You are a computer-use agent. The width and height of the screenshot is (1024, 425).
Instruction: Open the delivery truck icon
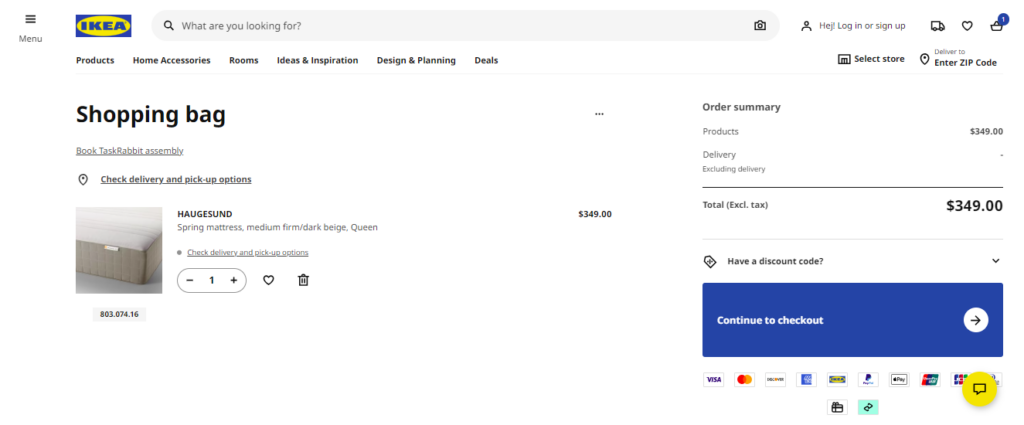[938, 26]
